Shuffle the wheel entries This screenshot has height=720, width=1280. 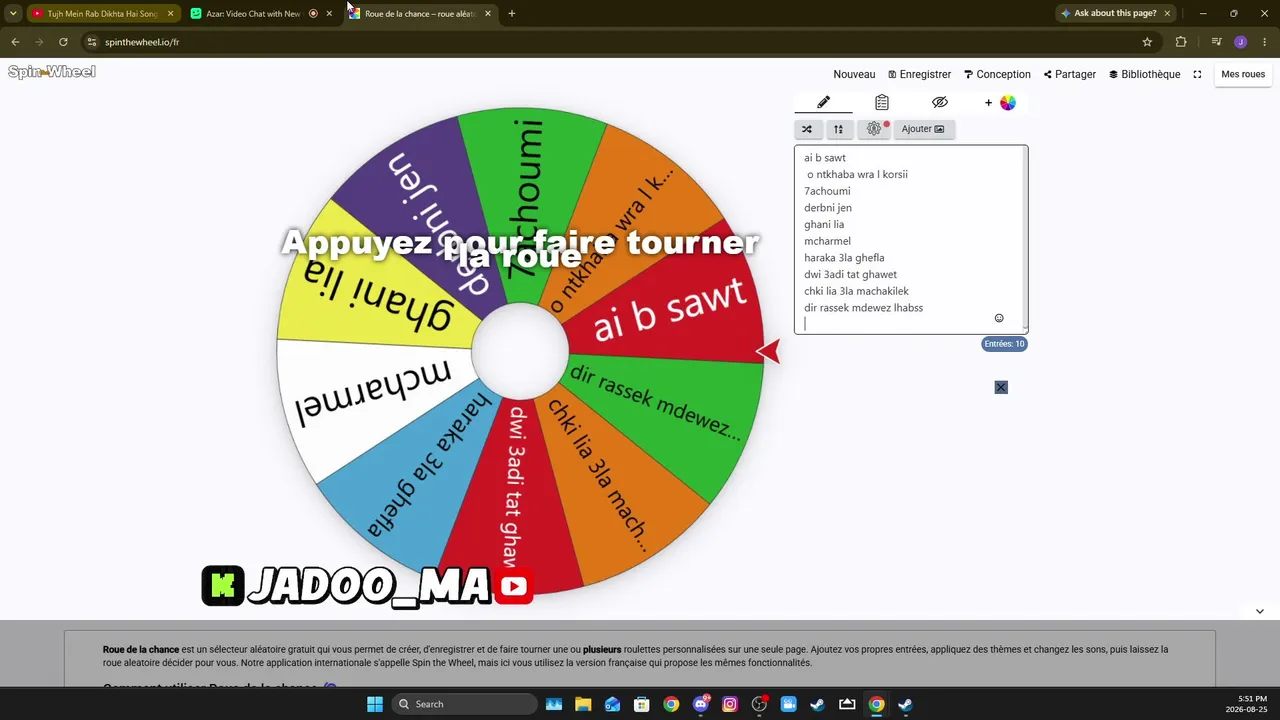807,129
